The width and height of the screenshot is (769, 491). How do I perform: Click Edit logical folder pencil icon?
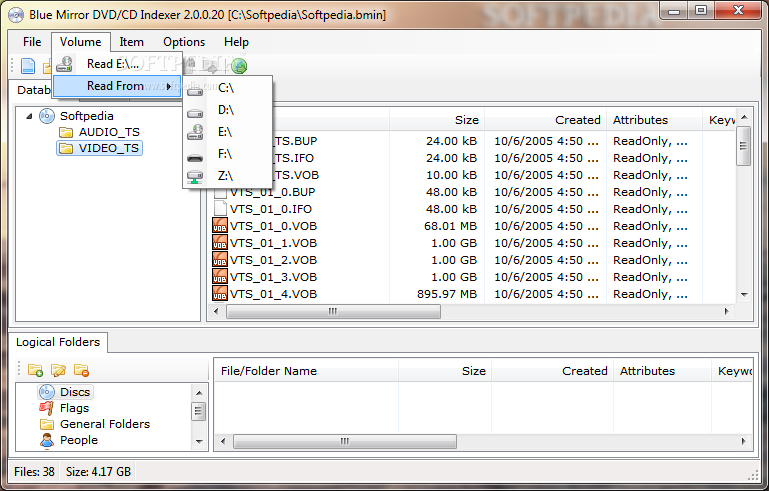[58, 370]
